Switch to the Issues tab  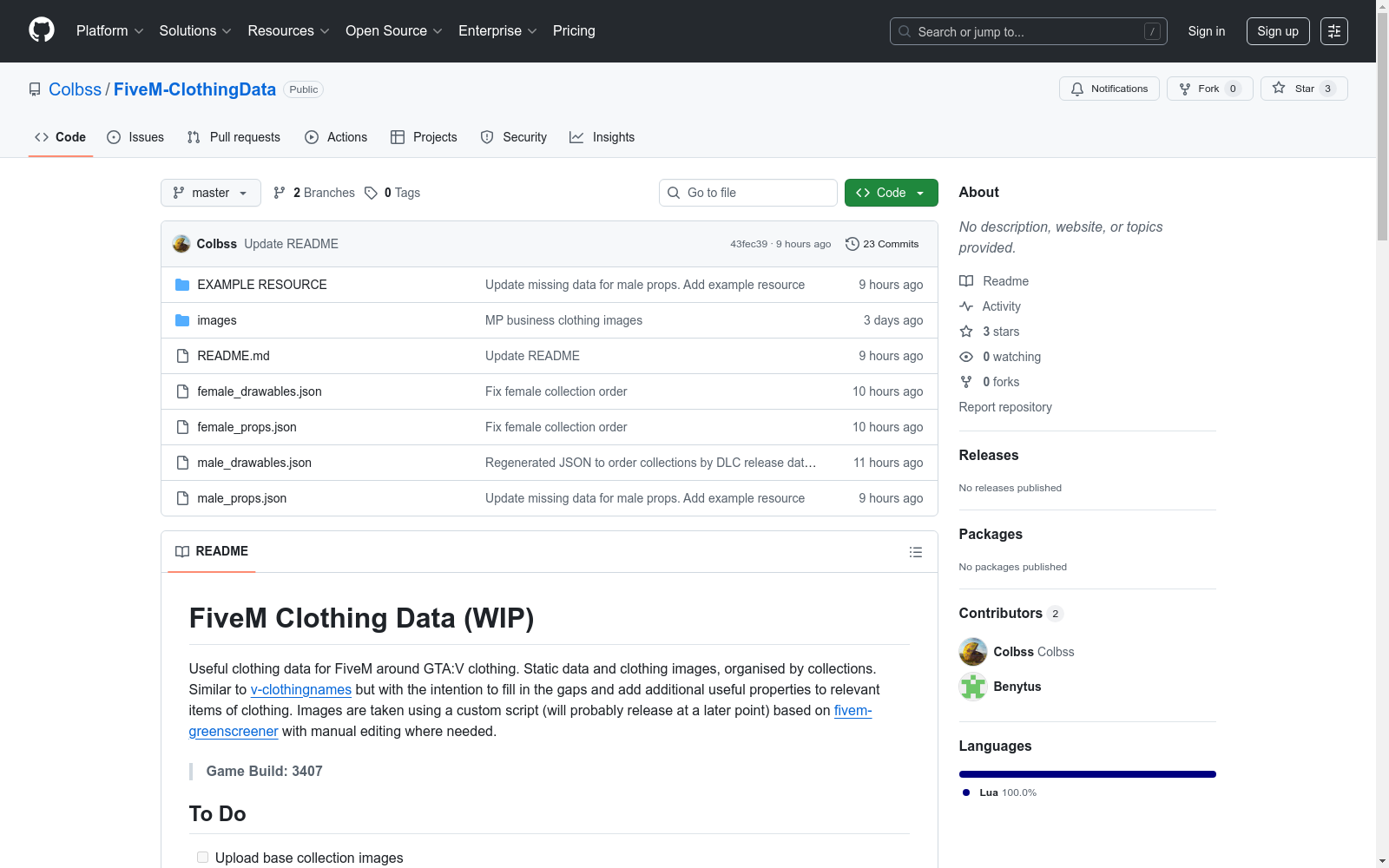135,137
